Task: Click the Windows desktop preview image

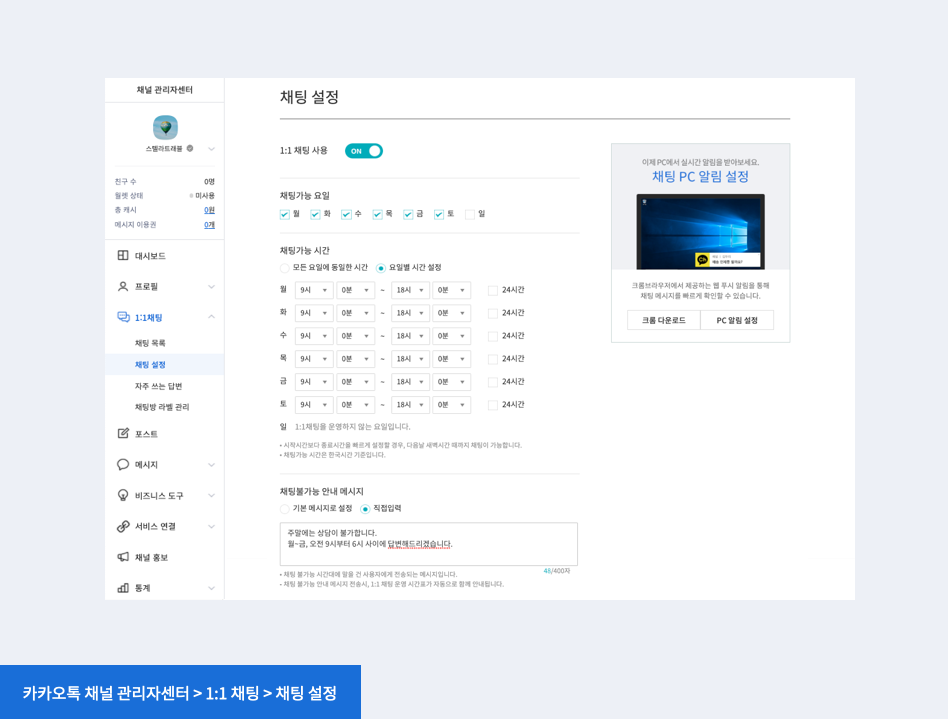Action: point(700,232)
